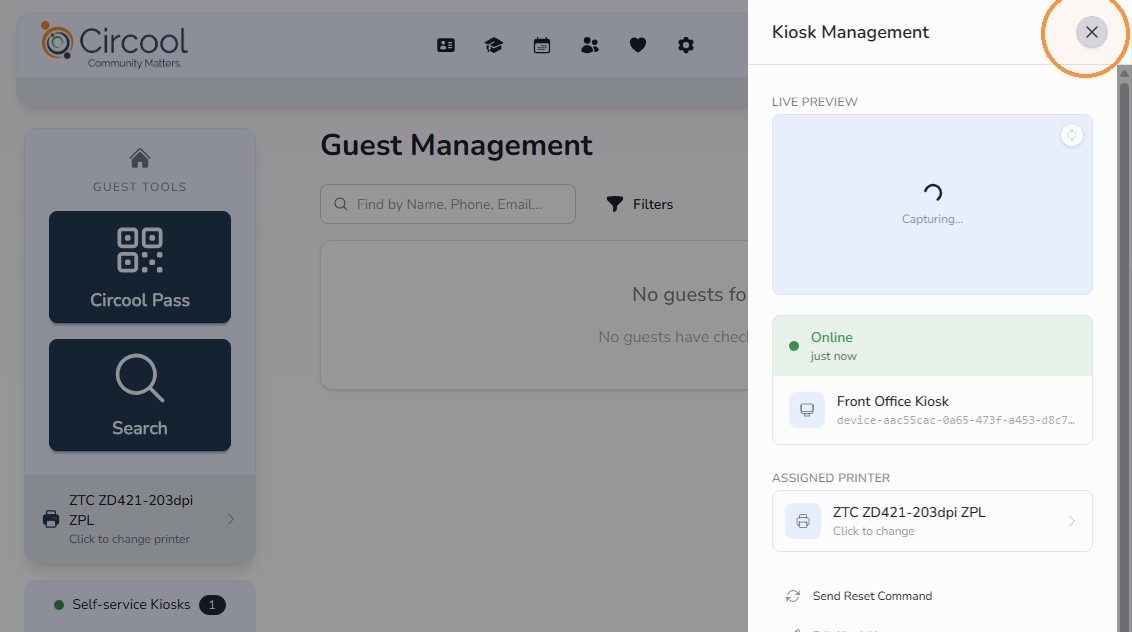Click the magnifier icon in search field
Image resolution: width=1132 pixels, height=632 pixels.
click(x=341, y=204)
